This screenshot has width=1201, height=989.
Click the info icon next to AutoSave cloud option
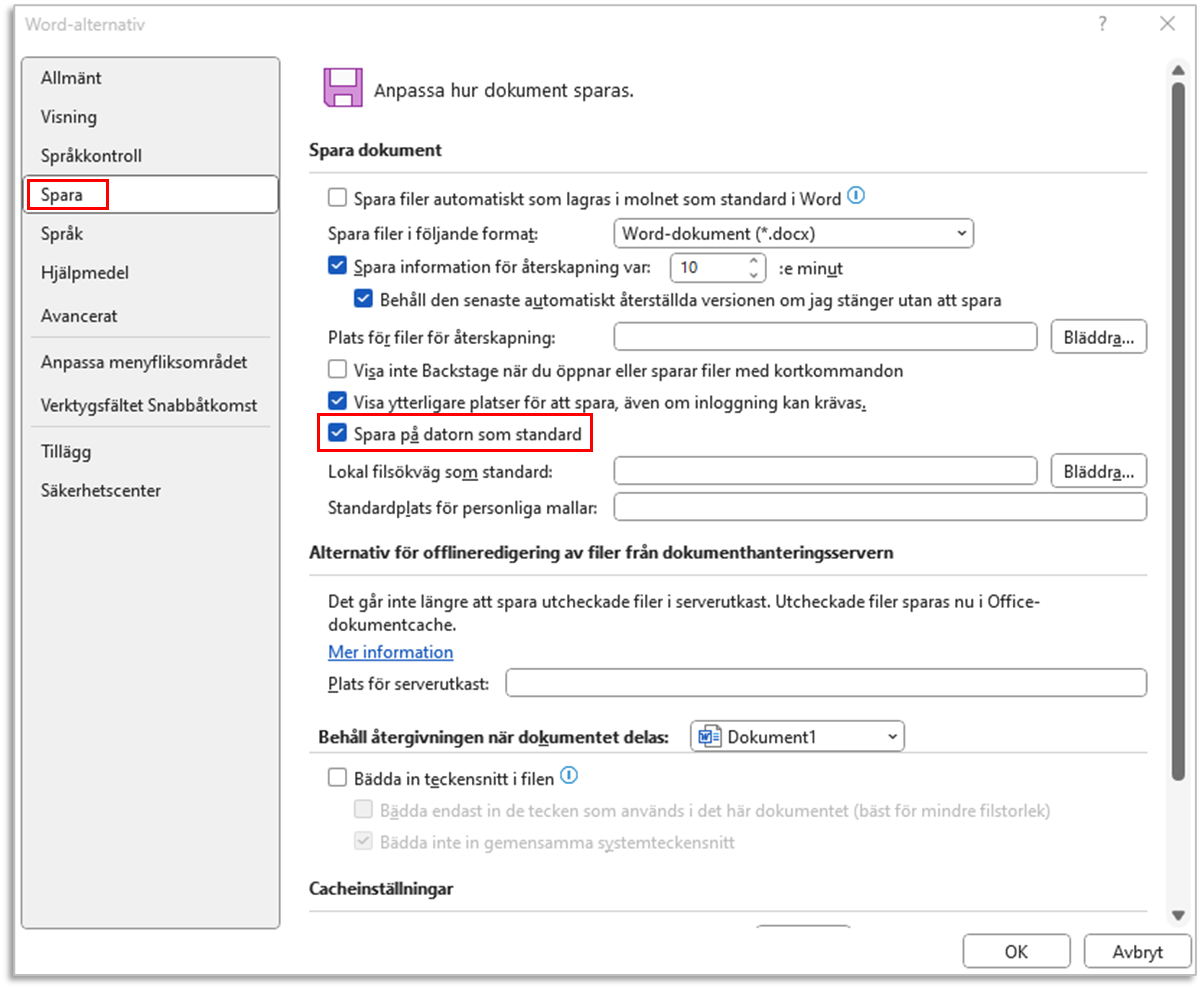coord(855,196)
